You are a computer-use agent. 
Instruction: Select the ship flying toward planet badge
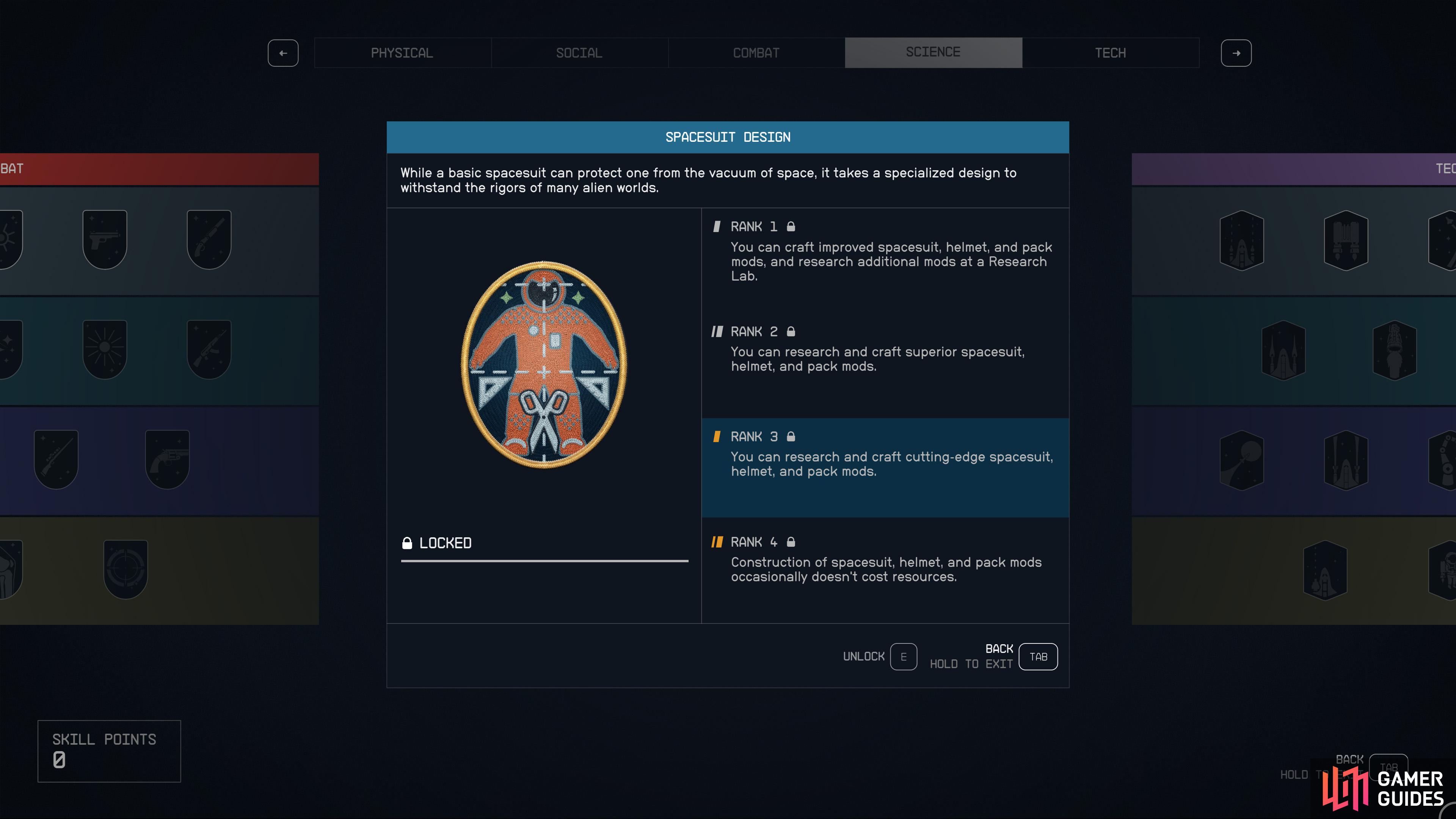click(1242, 460)
